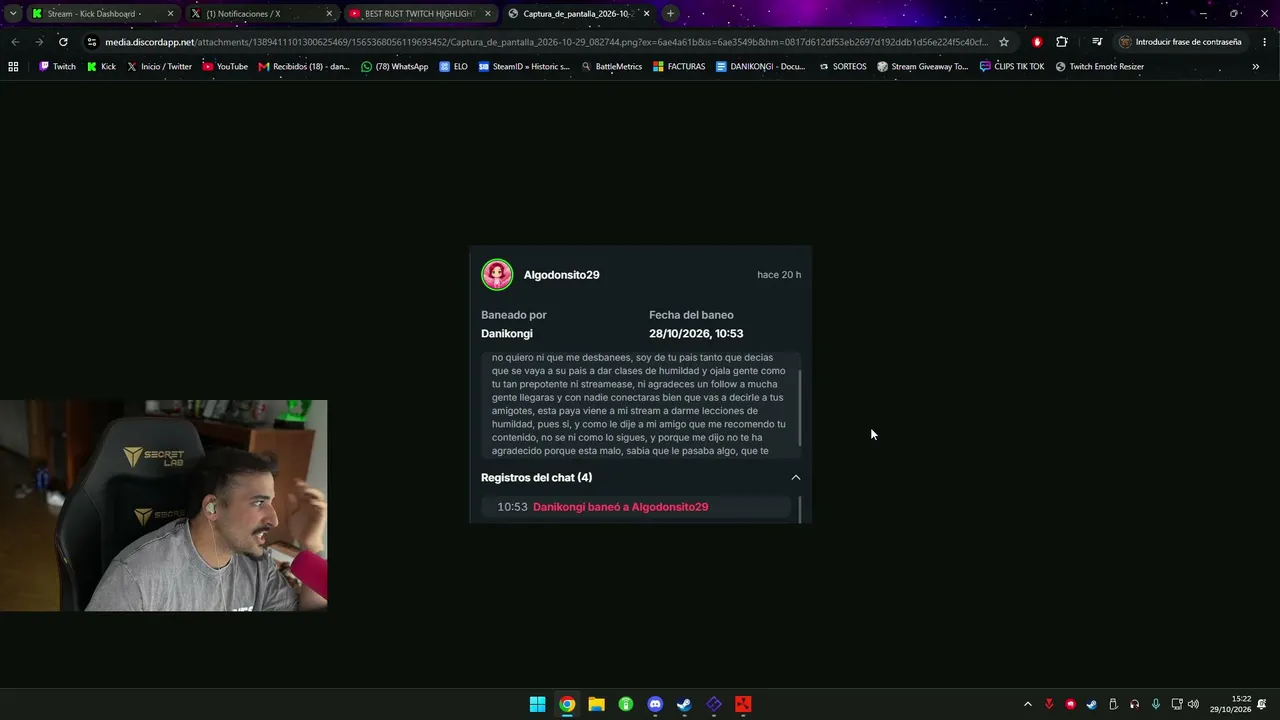1280x720 pixels.
Task: Click the headset icon in system tray
Action: pyautogui.click(x=1134, y=704)
